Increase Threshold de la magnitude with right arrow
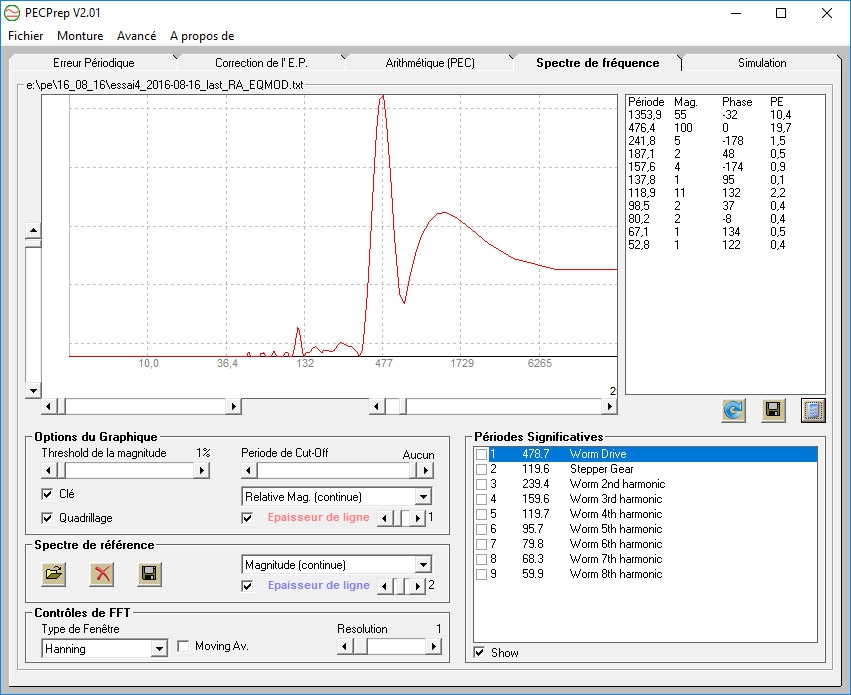 coord(202,470)
